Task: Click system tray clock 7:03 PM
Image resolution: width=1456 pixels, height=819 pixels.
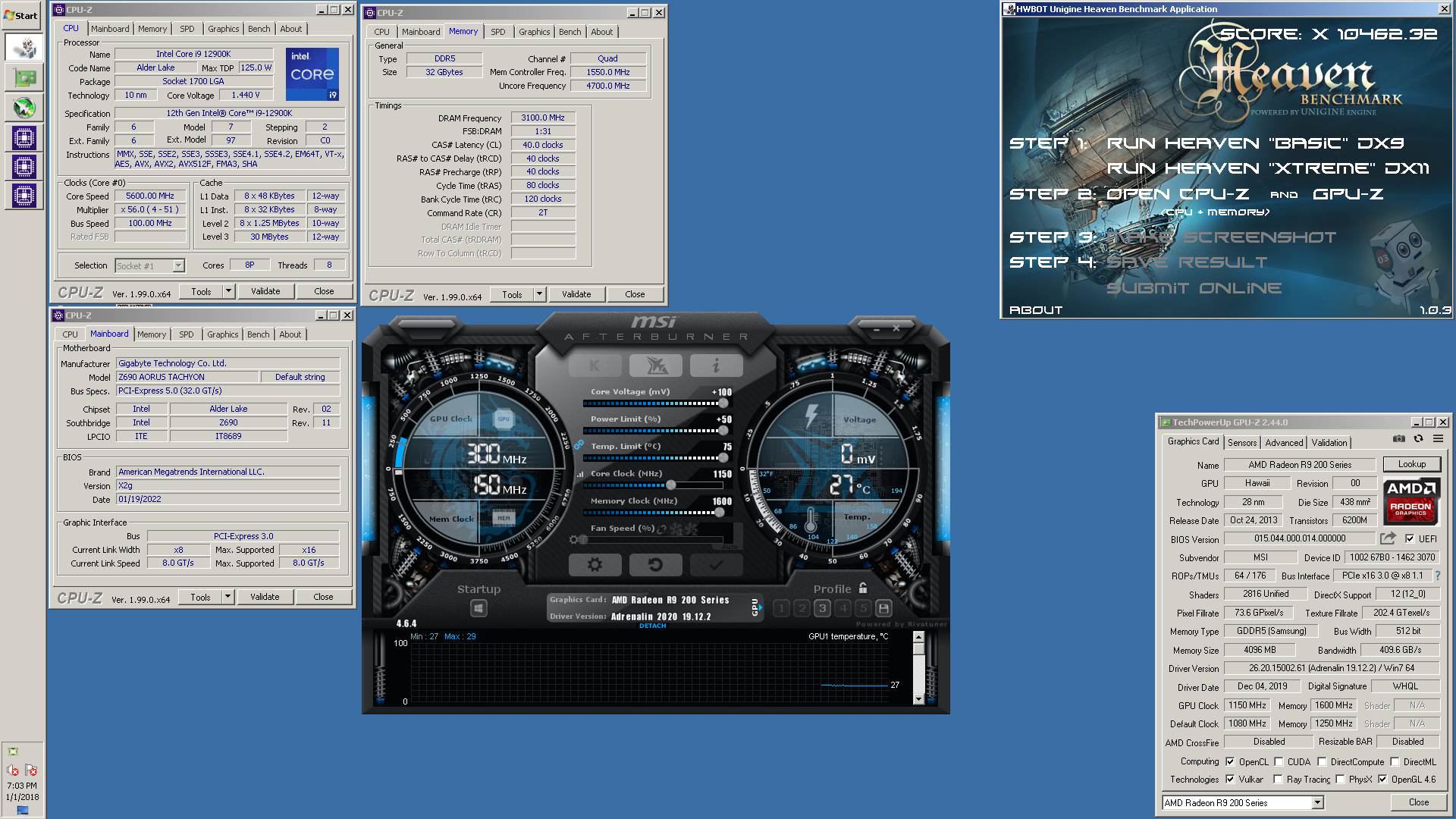Action: pos(21,786)
